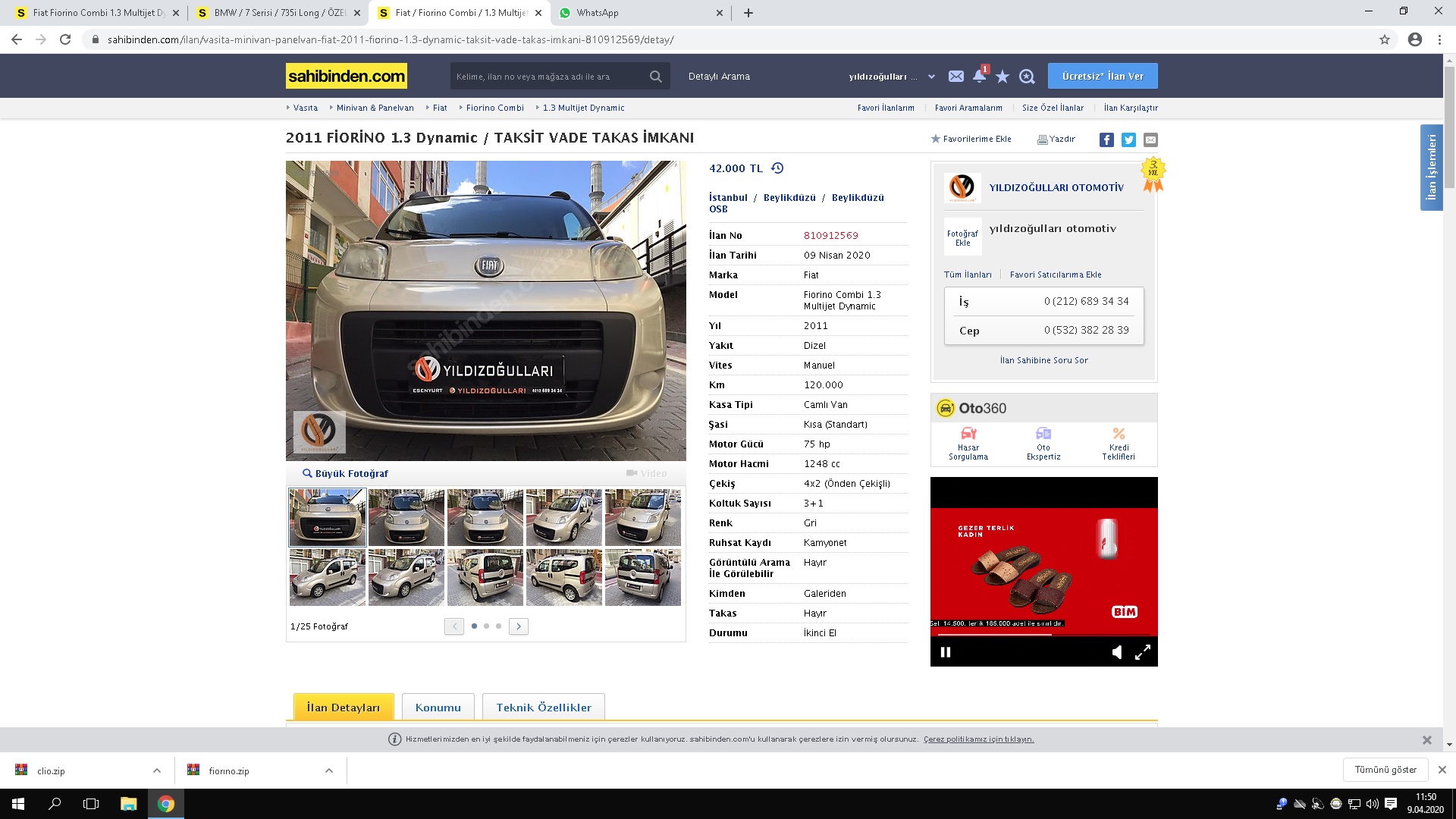Open price history clock icon

coord(777,168)
